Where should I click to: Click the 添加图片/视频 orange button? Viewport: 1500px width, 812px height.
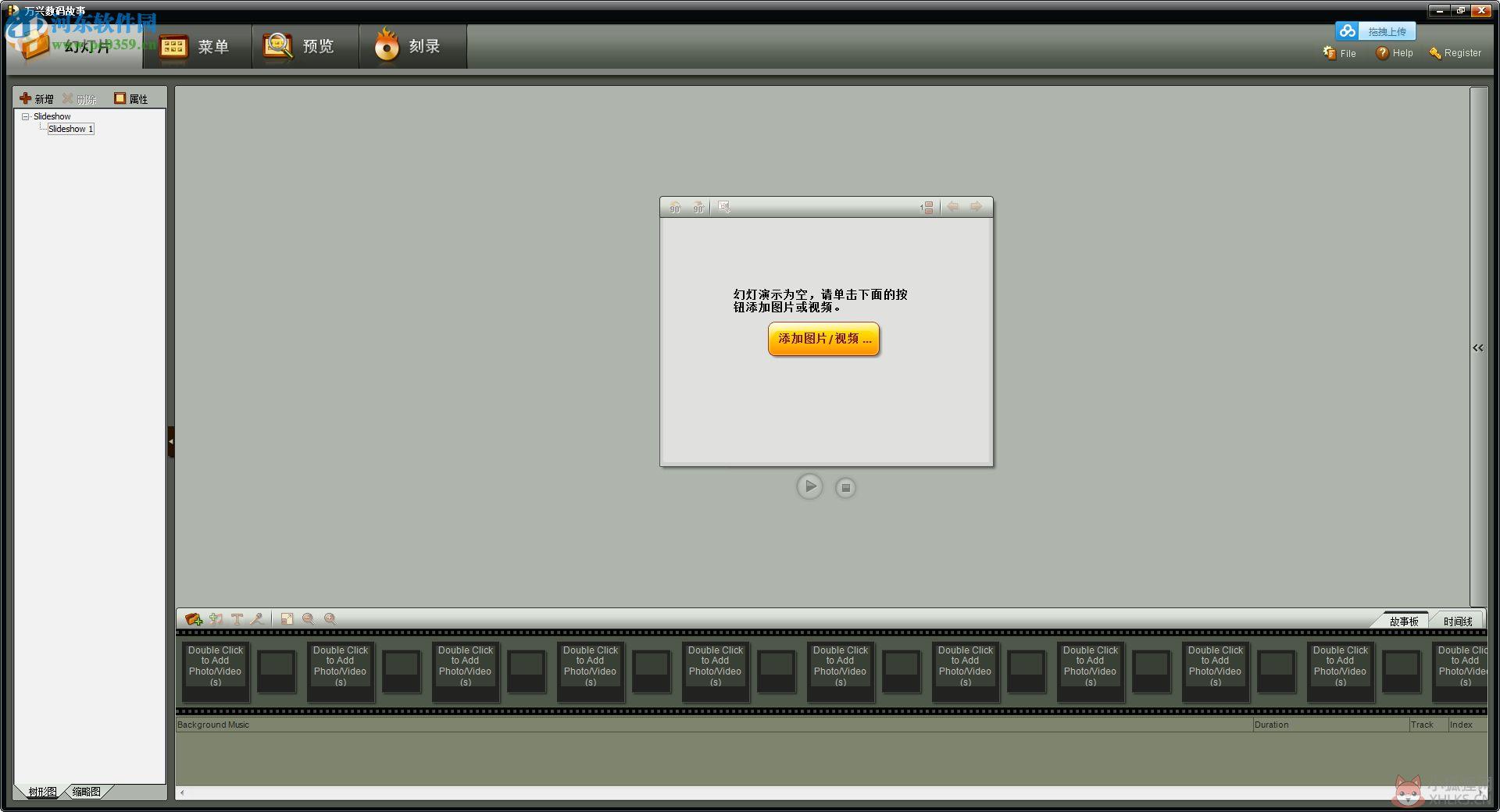pyautogui.click(x=824, y=339)
